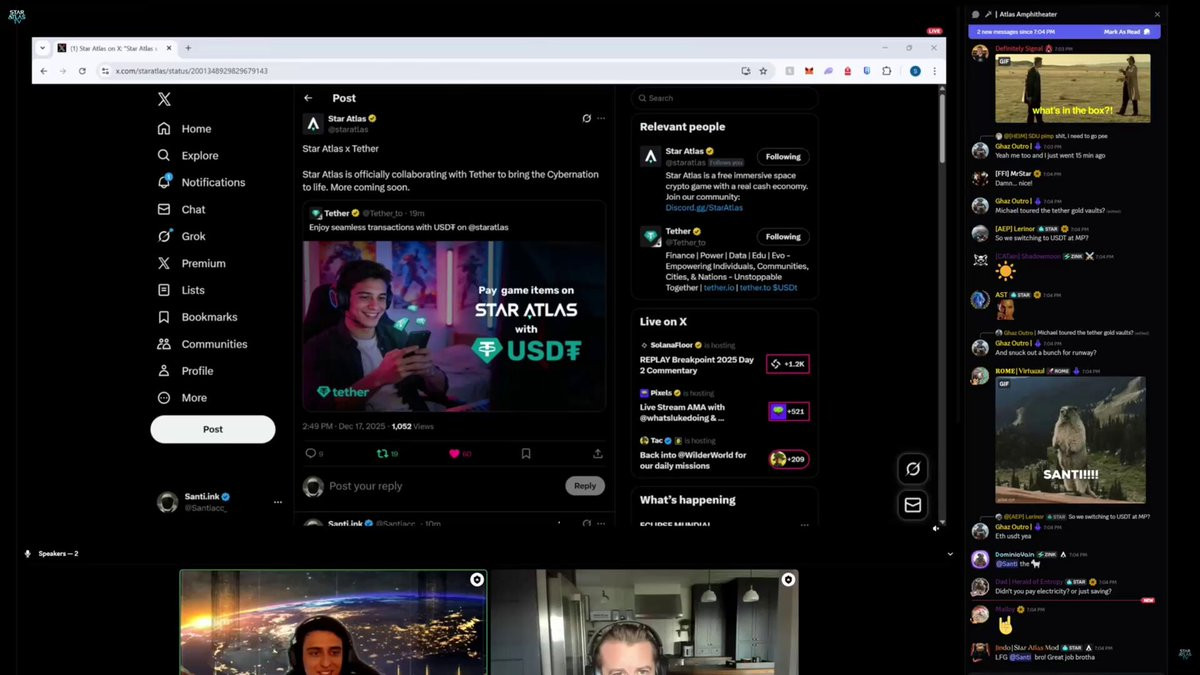Click the X Search box
Screen dimensions: 1200x675
point(724,98)
